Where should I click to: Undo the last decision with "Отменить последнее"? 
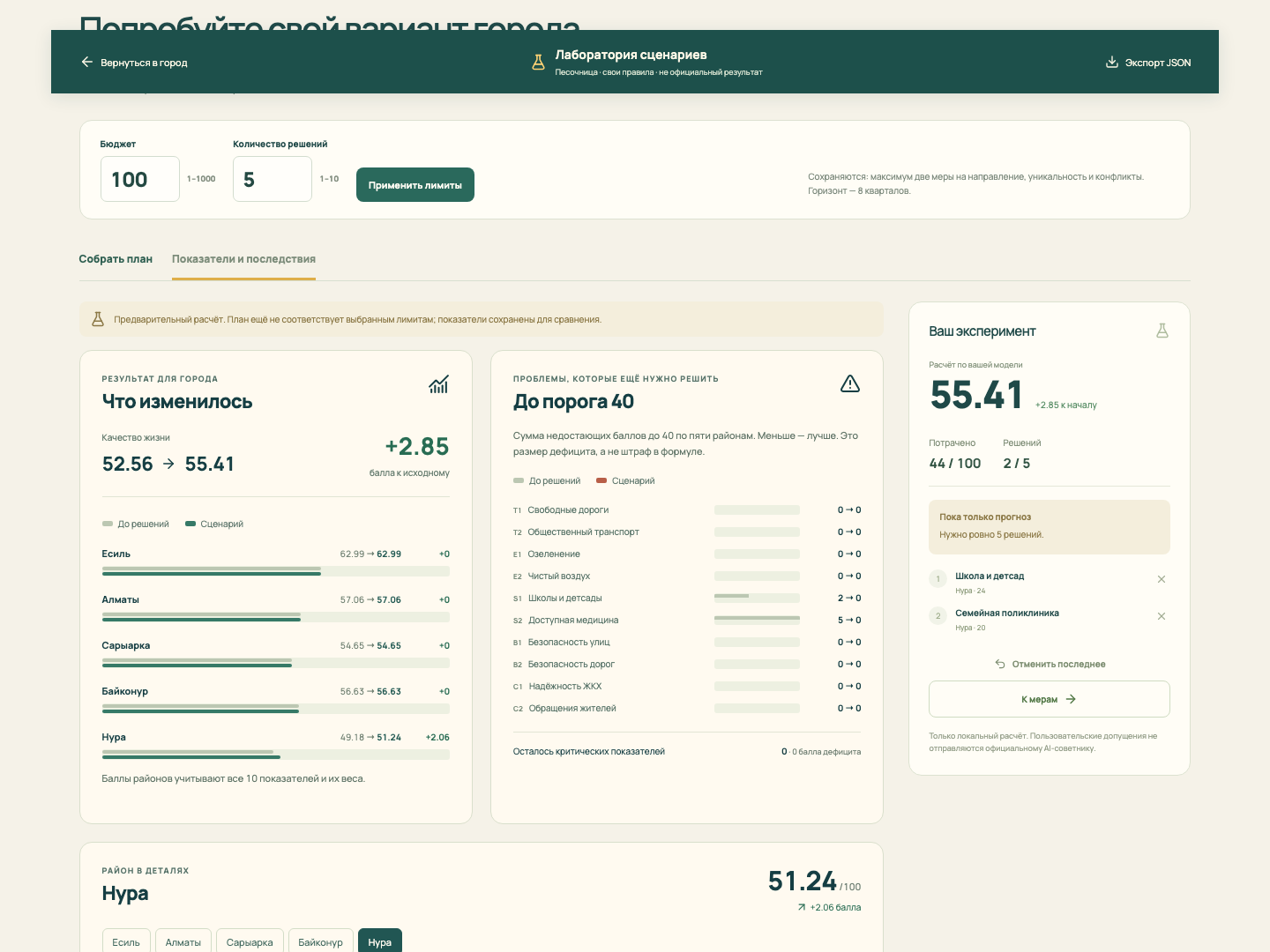pos(1050,664)
